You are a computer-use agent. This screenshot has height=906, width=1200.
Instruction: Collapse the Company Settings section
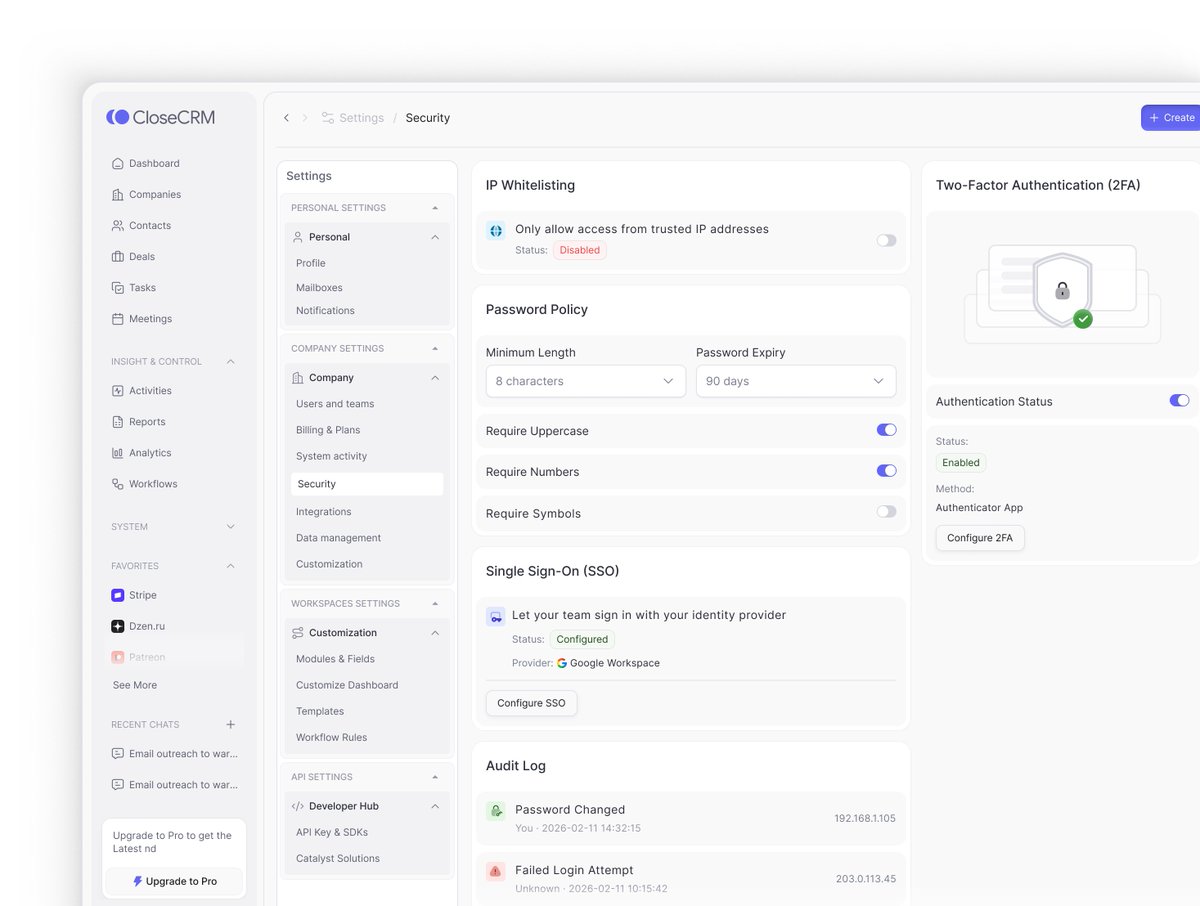(434, 347)
